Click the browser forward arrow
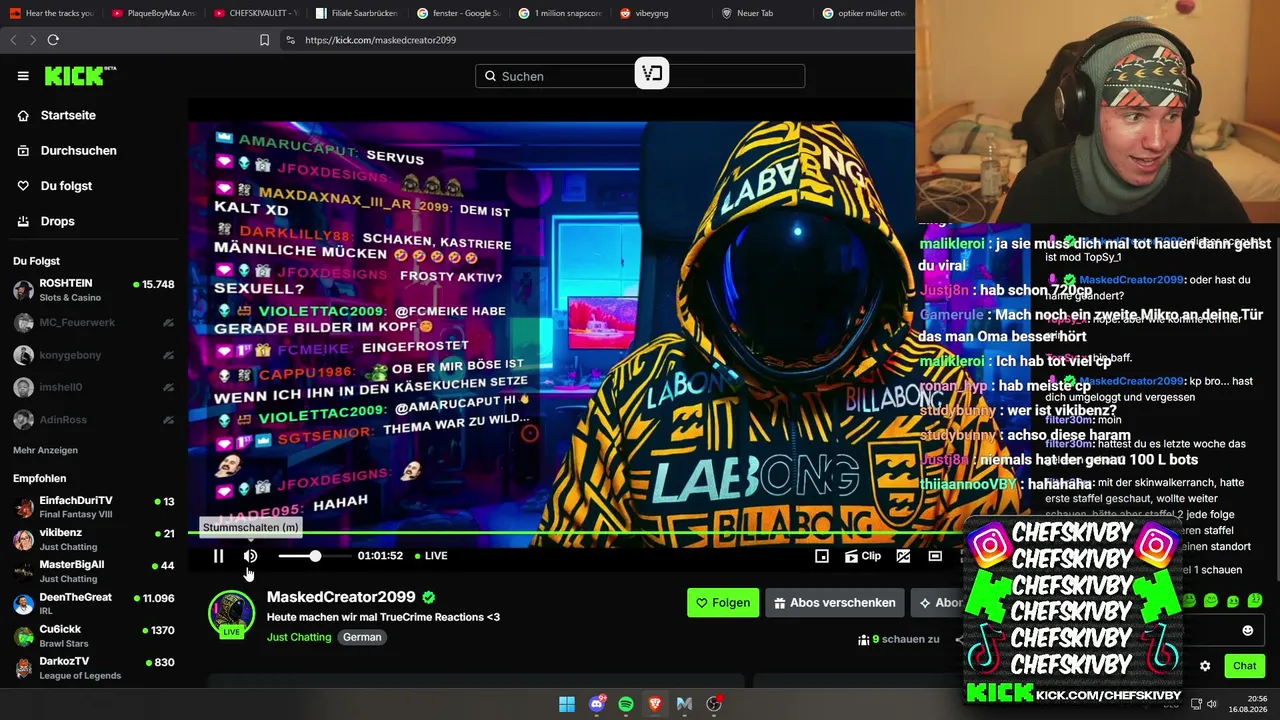 tap(33, 40)
